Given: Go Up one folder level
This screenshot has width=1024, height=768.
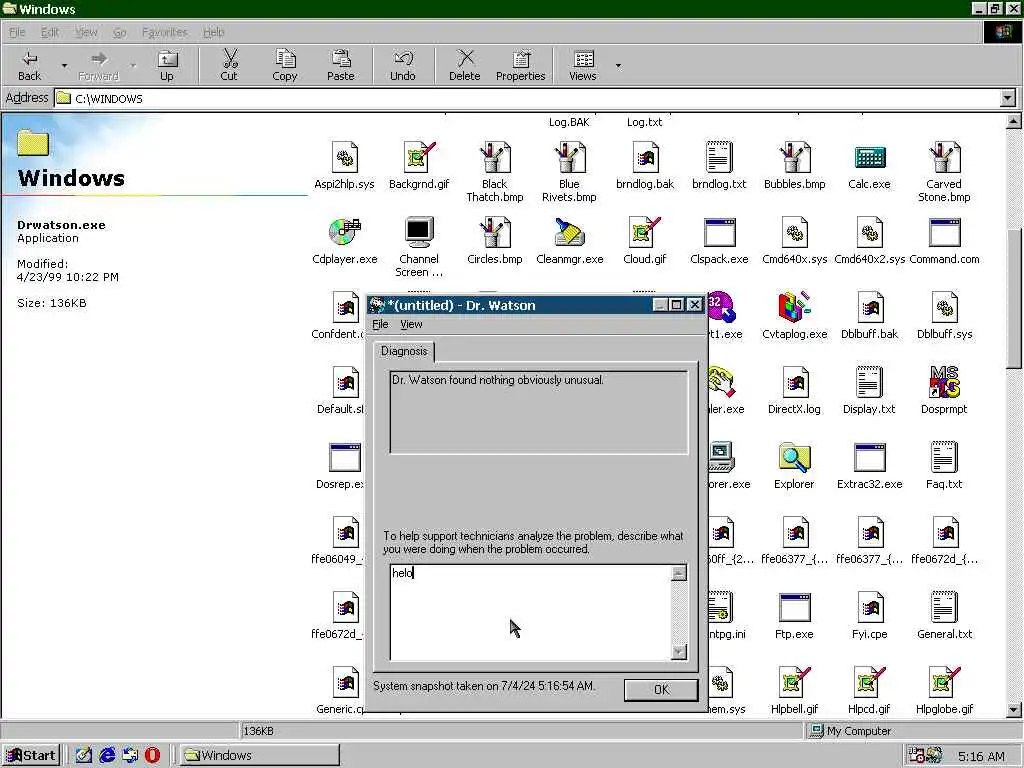Looking at the screenshot, I should pyautogui.click(x=167, y=65).
